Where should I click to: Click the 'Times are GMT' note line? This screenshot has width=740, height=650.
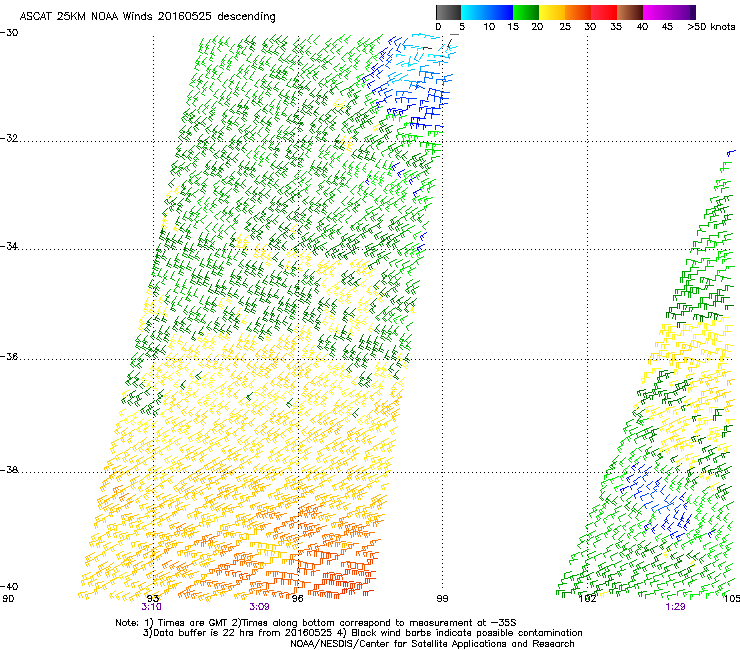315,623
